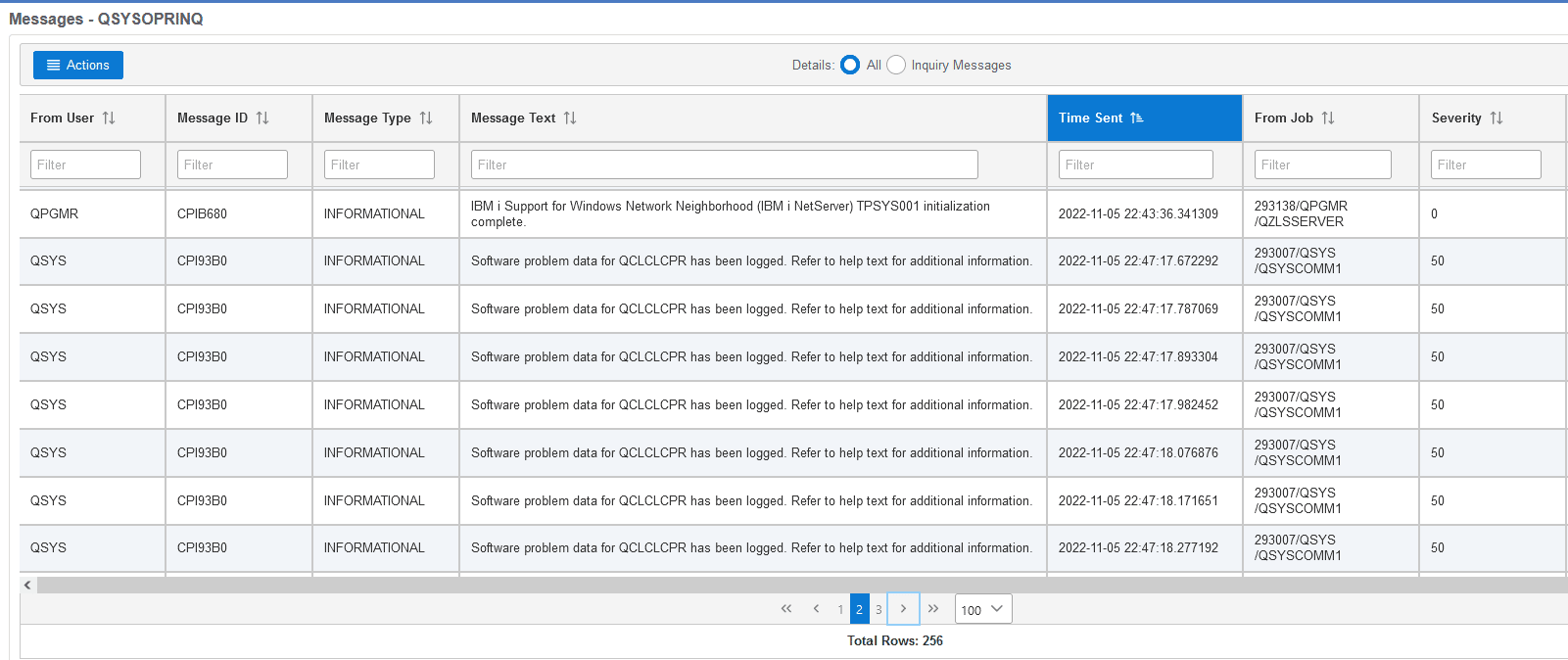Click sort icon next to From User
1568x660 pixels.
(109, 118)
